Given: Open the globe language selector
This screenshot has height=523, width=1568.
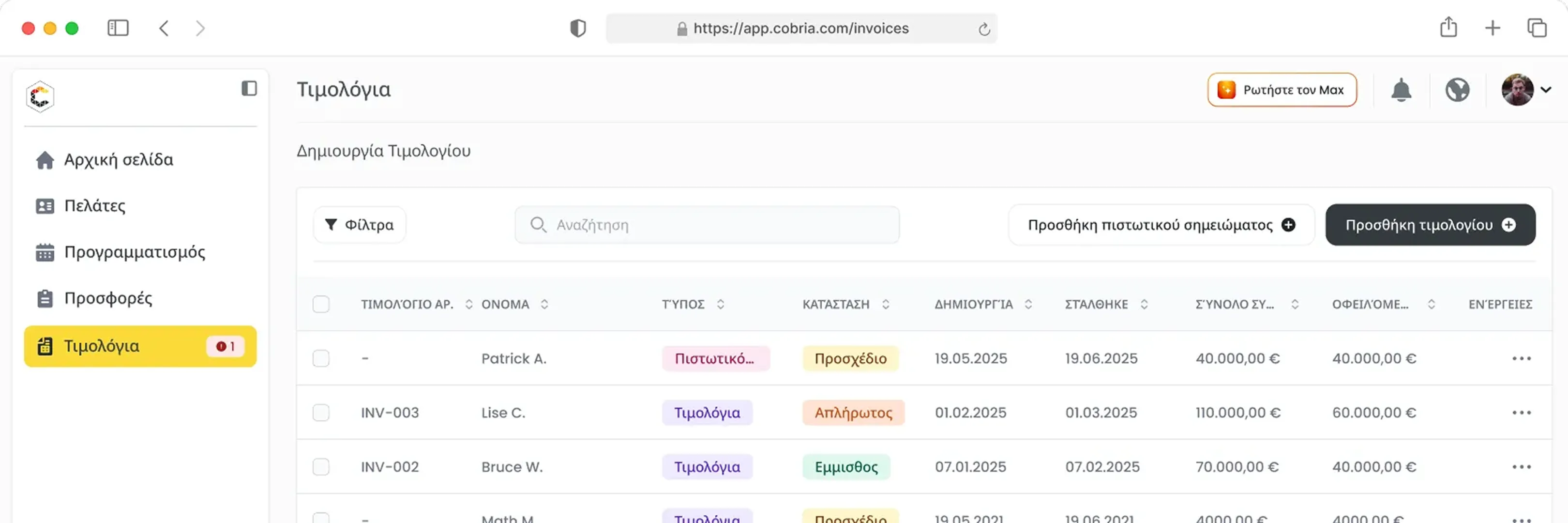Looking at the screenshot, I should (1457, 90).
